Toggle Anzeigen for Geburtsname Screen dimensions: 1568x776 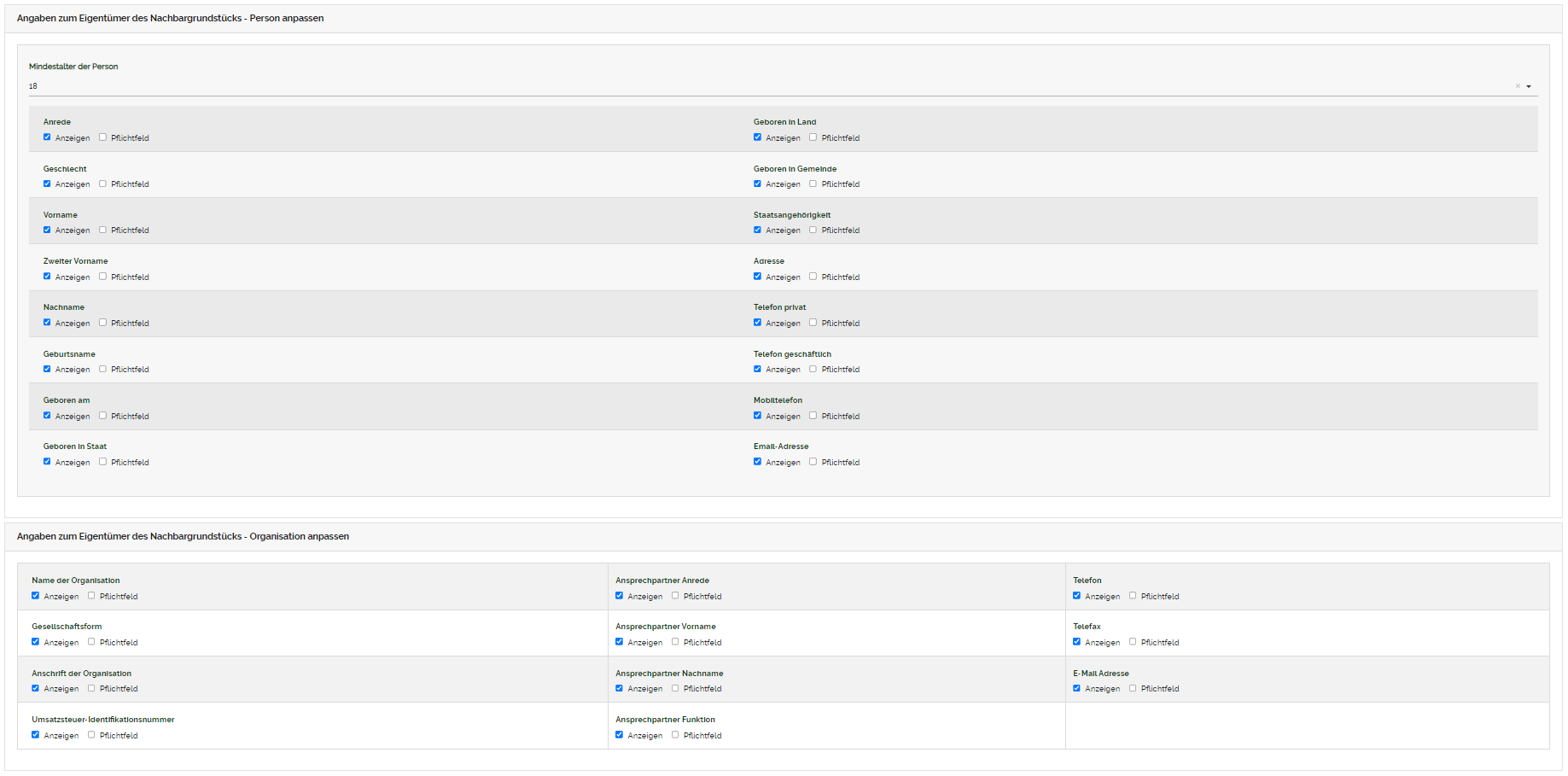[x=47, y=369]
